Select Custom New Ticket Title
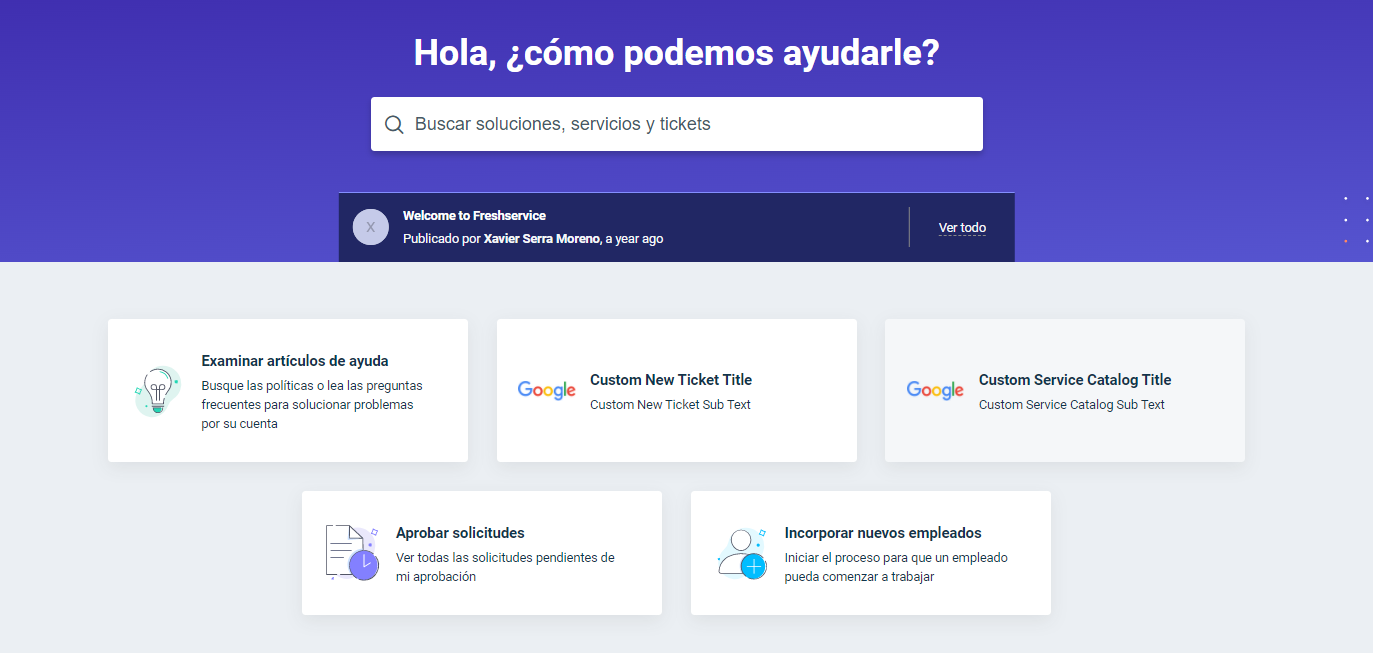 [671, 380]
